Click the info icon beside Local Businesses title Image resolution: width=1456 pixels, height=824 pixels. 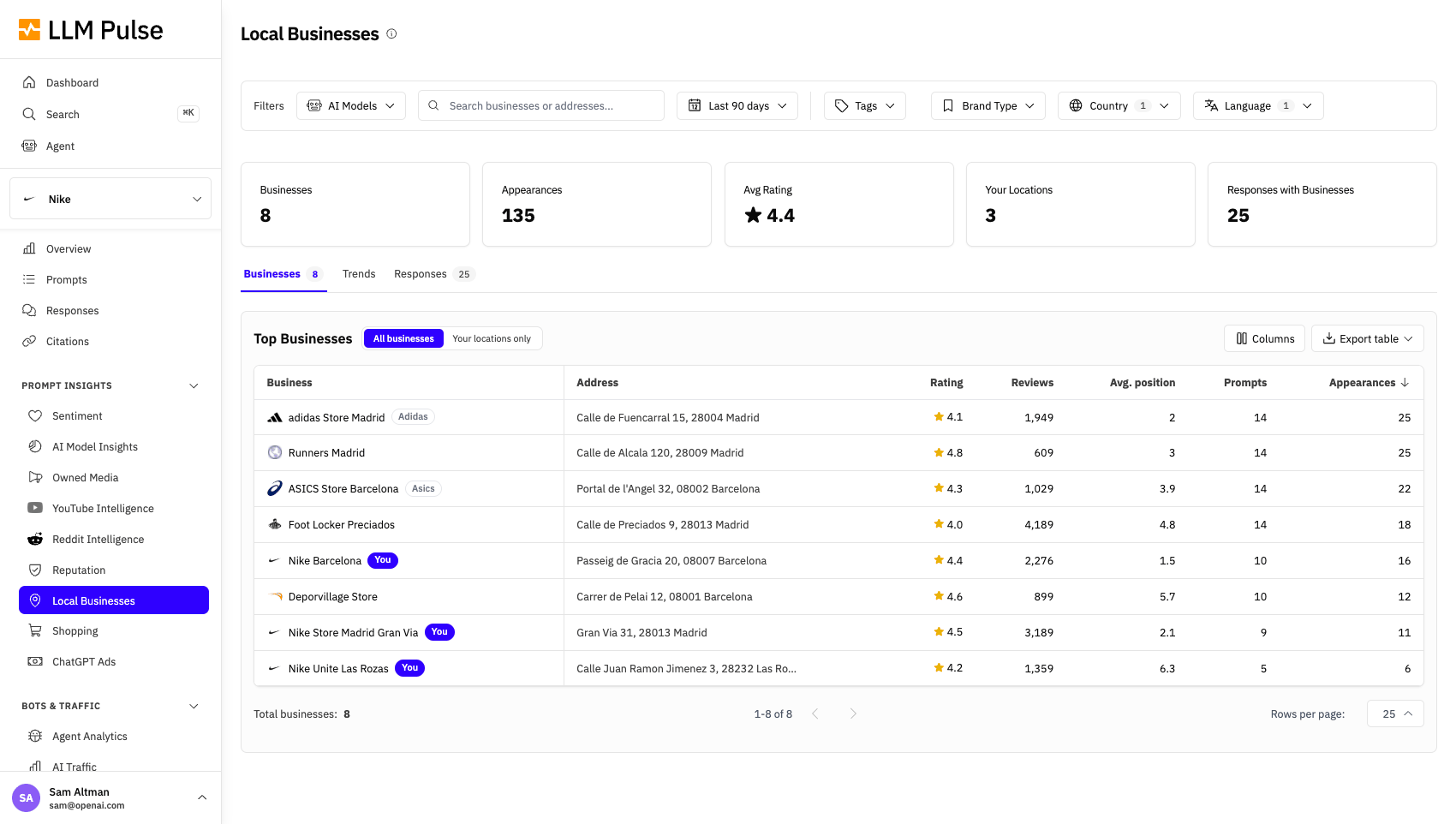pos(391,34)
